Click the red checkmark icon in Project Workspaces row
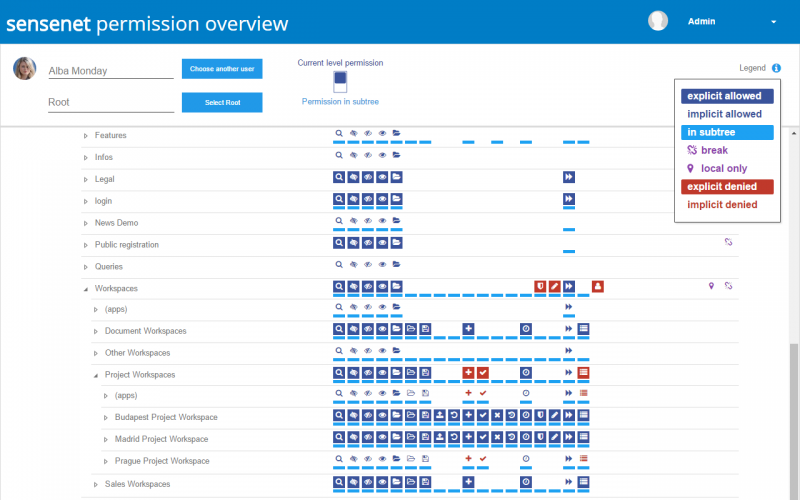Screen dimensions: 800x500 (483, 373)
